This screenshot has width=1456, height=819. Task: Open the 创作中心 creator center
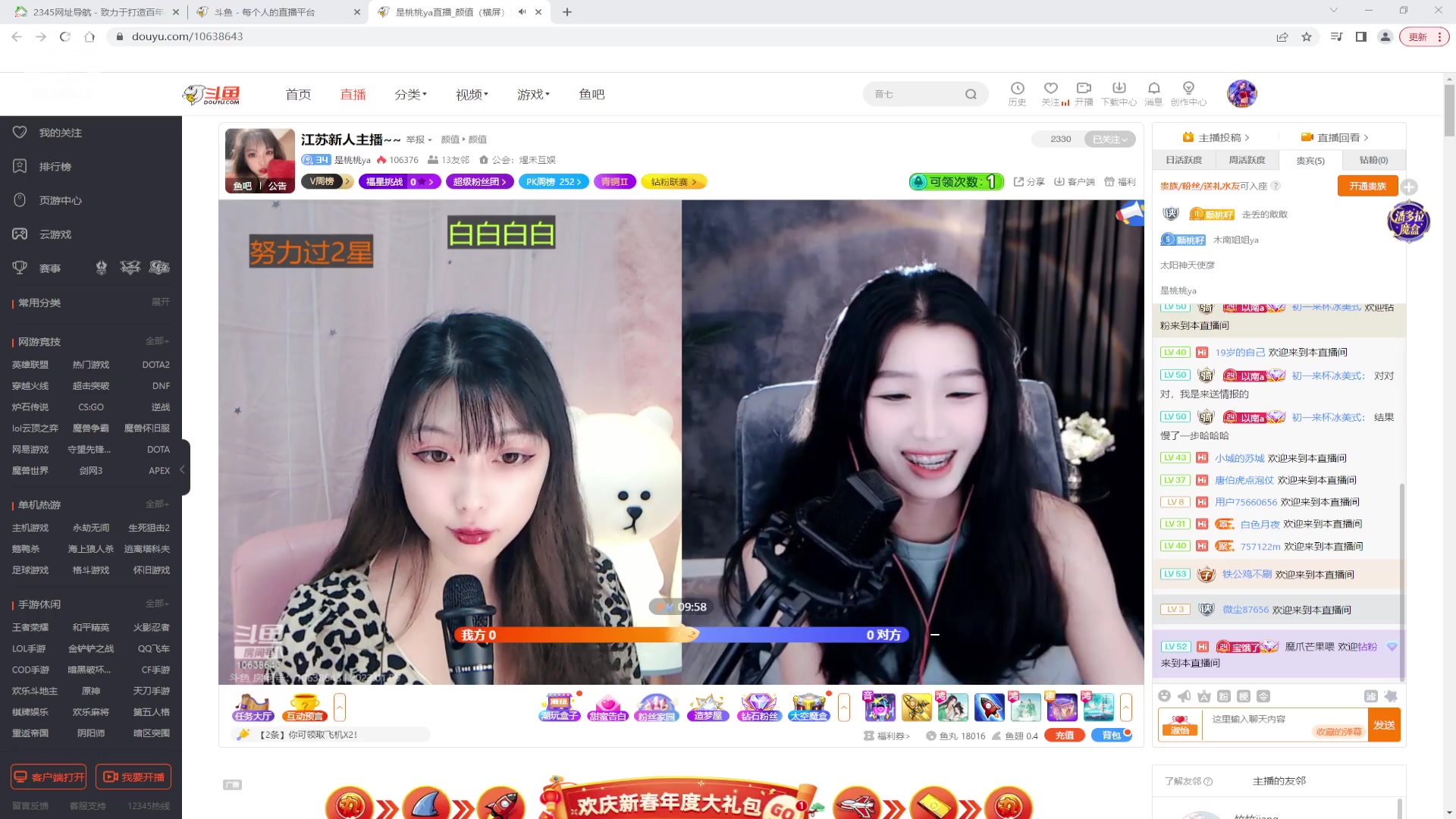(1188, 93)
